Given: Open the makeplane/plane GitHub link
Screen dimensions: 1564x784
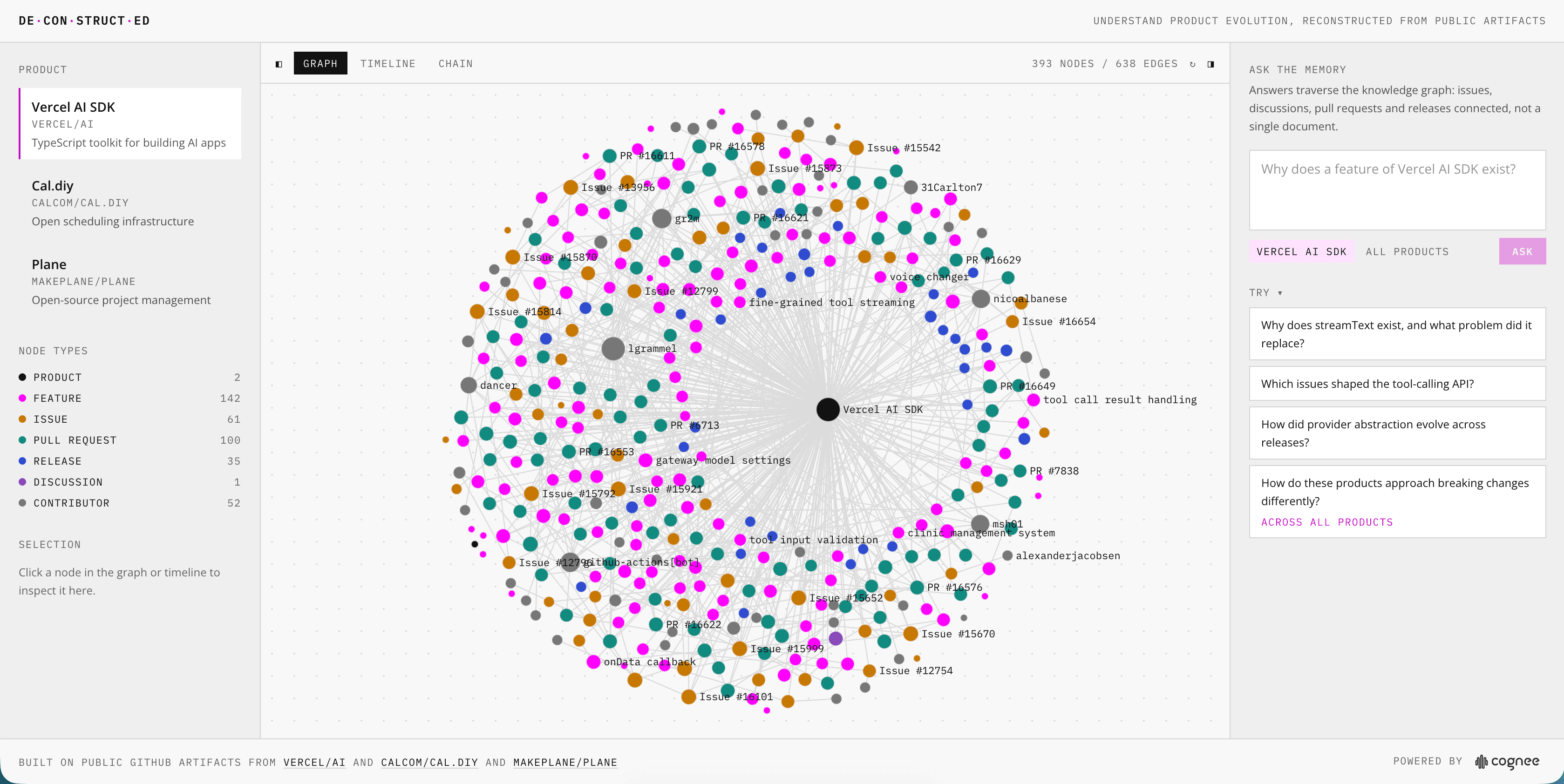Looking at the screenshot, I should pos(564,762).
